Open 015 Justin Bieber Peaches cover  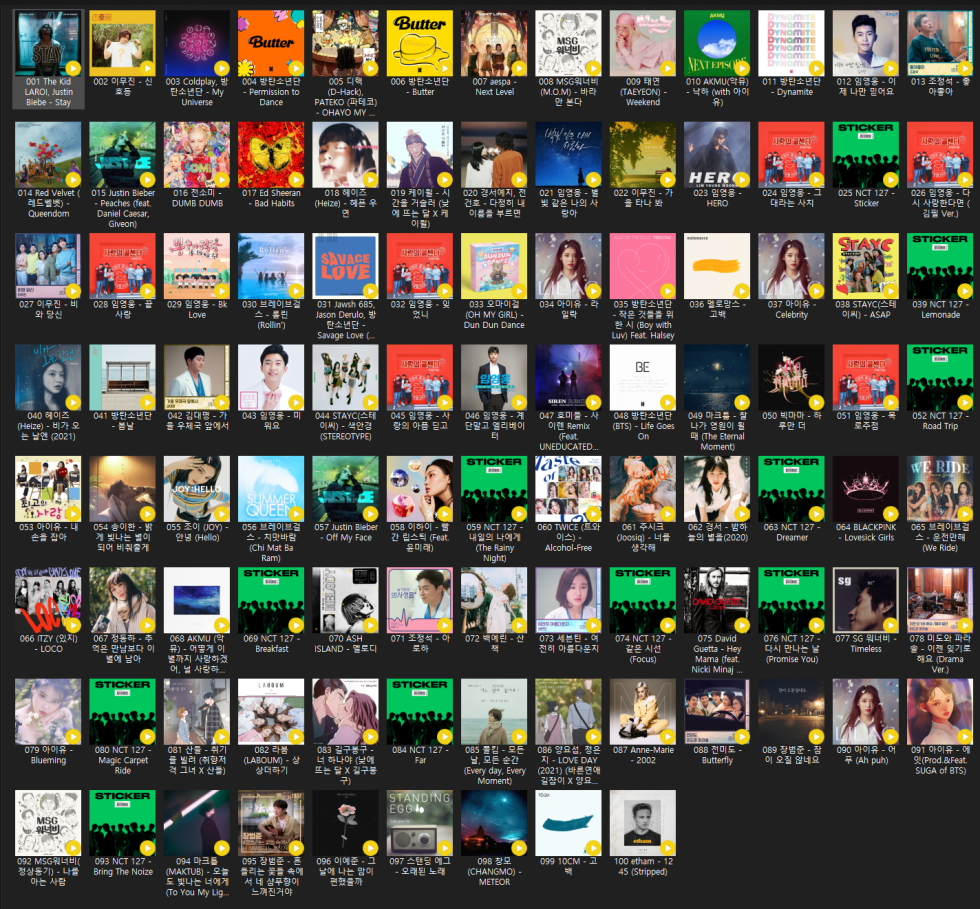pyautogui.click(x=122, y=155)
